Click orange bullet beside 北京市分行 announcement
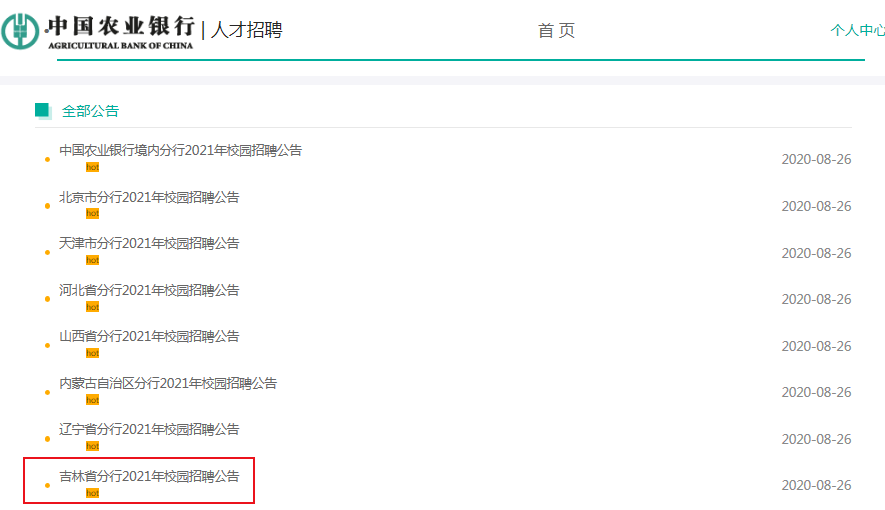Image resolution: width=885 pixels, height=510 pixels. [47, 206]
